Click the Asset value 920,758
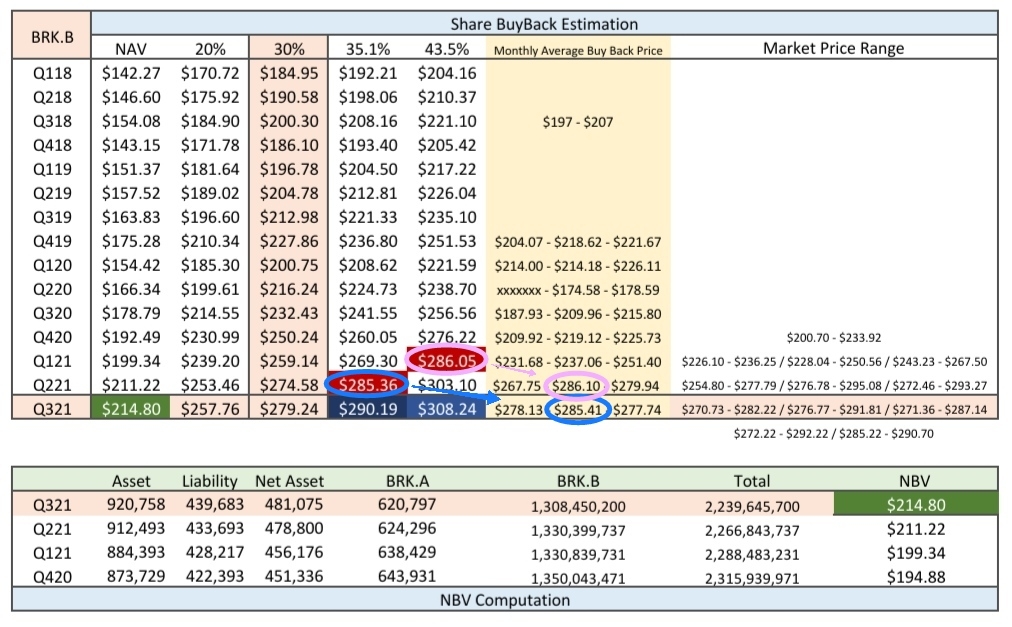 136,504
